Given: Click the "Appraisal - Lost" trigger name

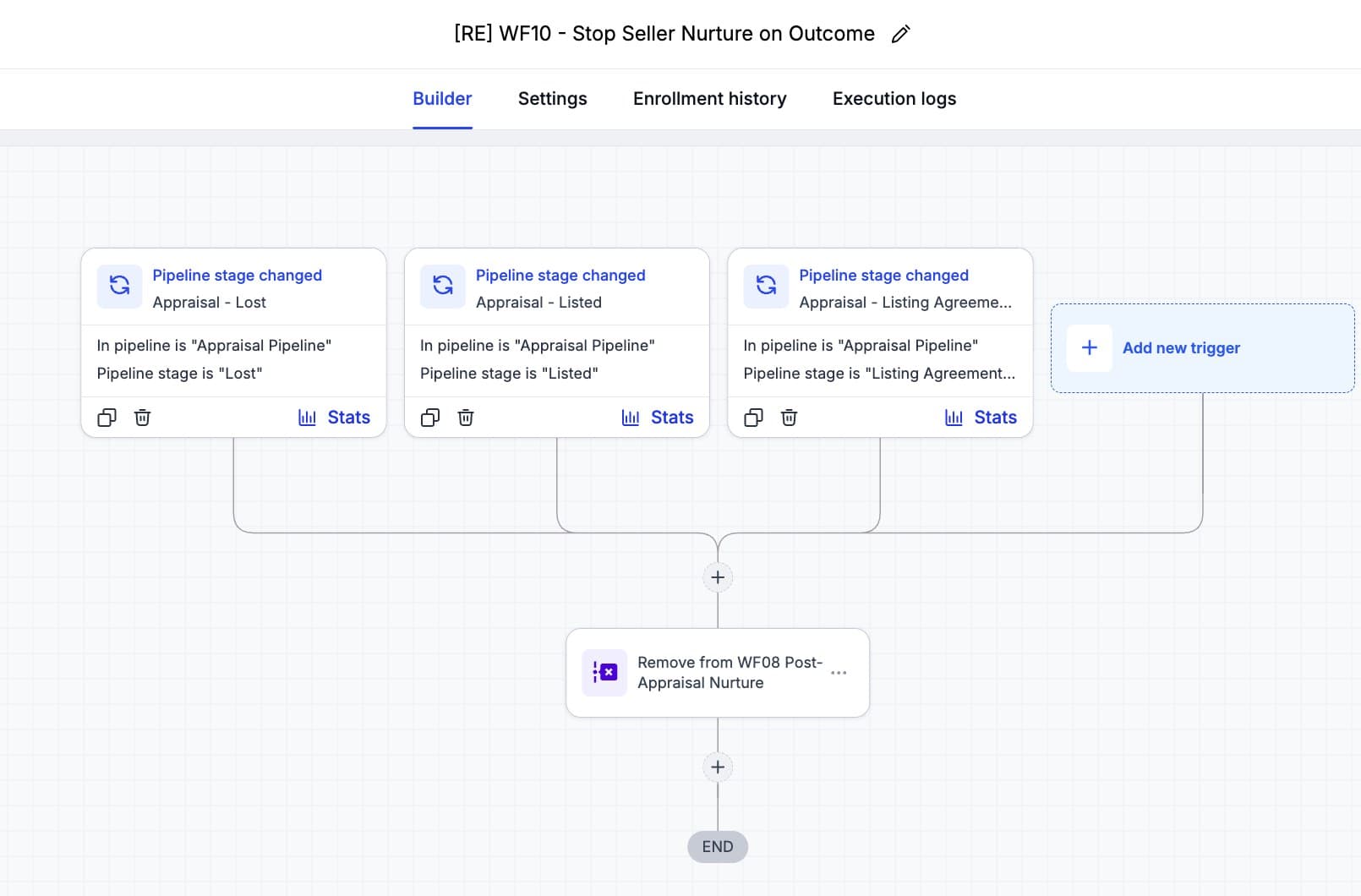Looking at the screenshot, I should tap(209, 303).
